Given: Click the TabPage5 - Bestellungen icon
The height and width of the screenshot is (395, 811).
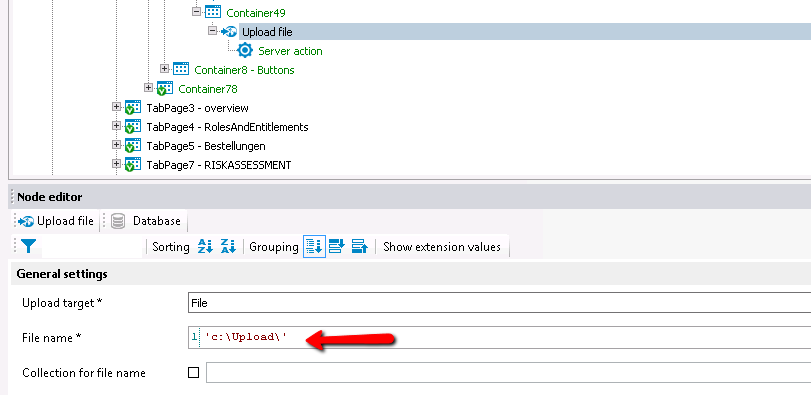Looking at the screenshot, I should (x=133, y=146).
